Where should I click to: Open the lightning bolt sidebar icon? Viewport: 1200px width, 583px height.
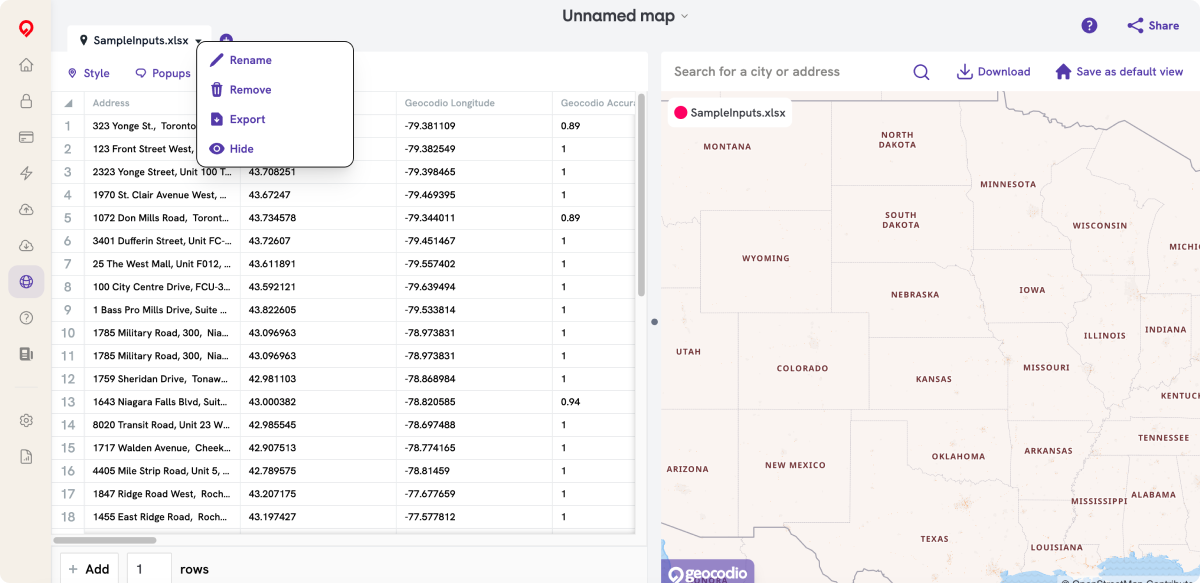(26, 173)
